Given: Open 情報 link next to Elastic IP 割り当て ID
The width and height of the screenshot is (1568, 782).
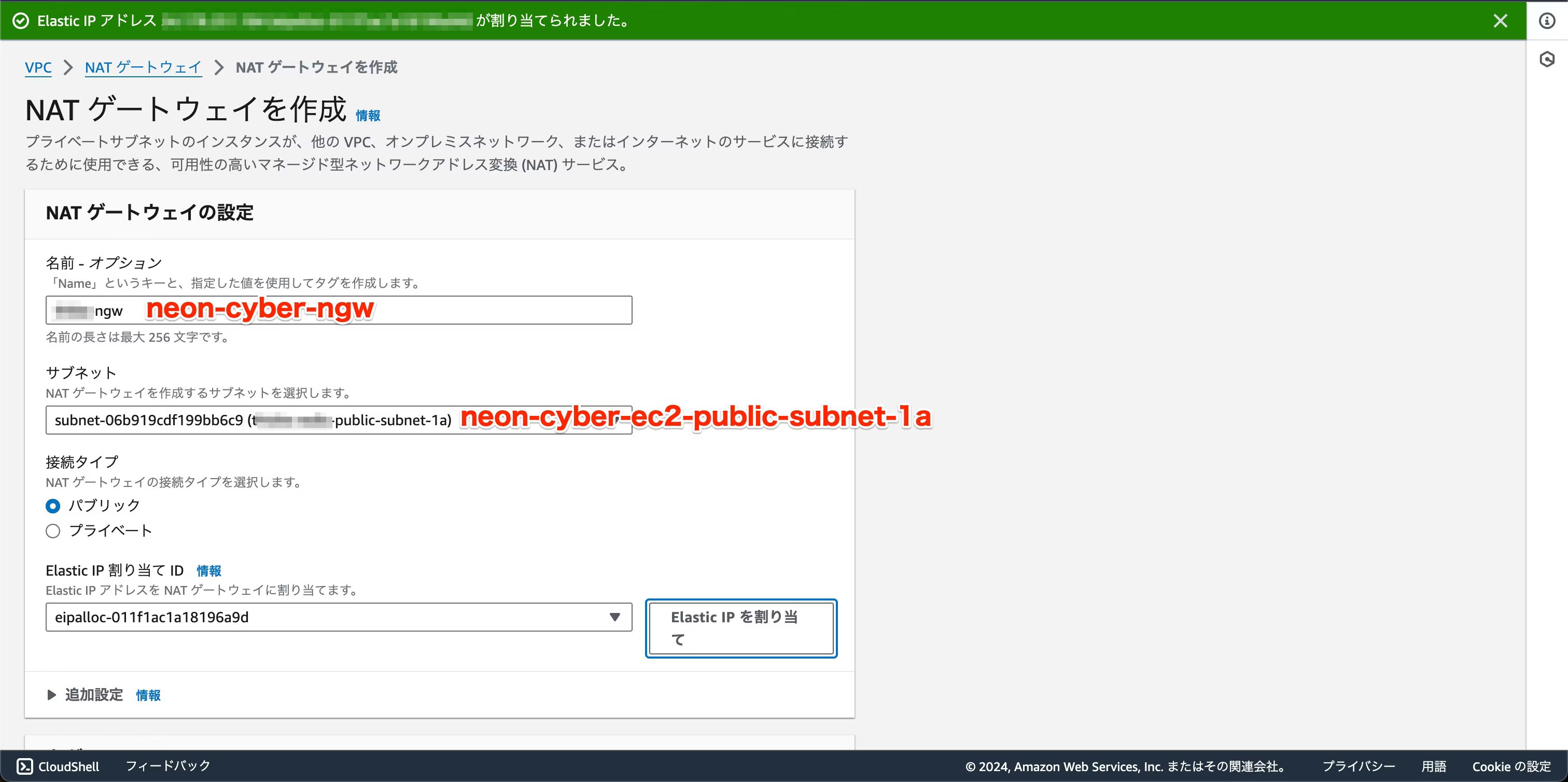Looking at the screenshot, I should point(209,571).
